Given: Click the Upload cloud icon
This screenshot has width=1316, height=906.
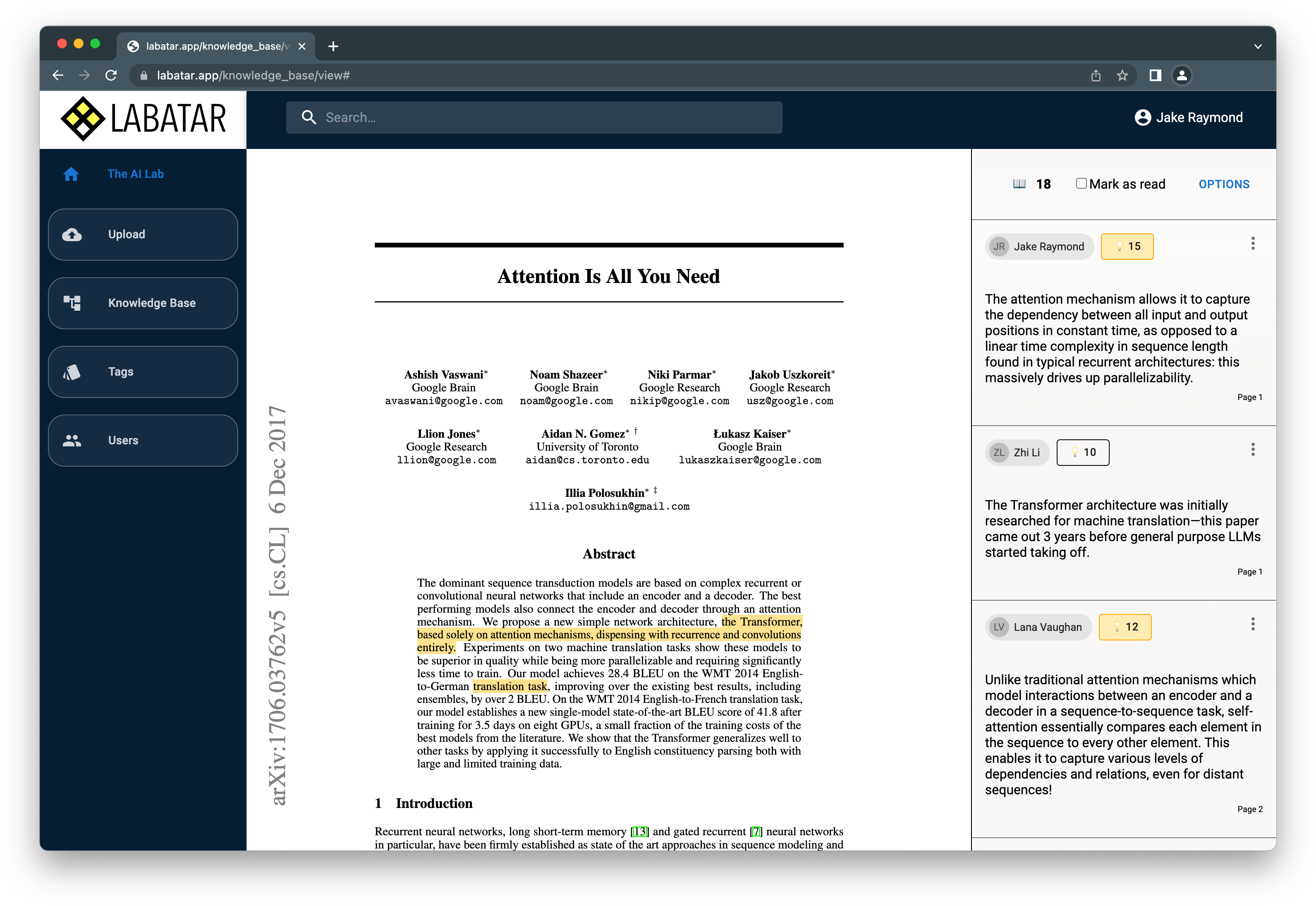Looking at the screenshot, I should click(72, 235).
